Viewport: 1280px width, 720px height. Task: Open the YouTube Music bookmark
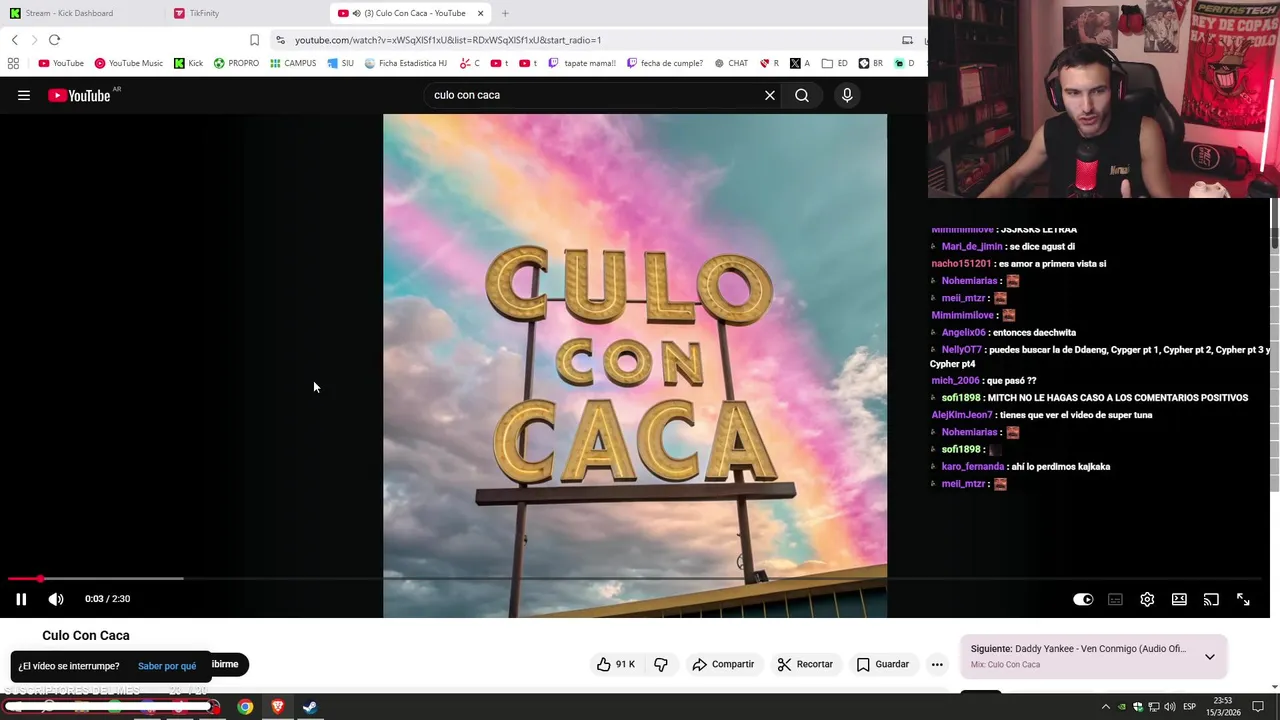pos(128,63)
